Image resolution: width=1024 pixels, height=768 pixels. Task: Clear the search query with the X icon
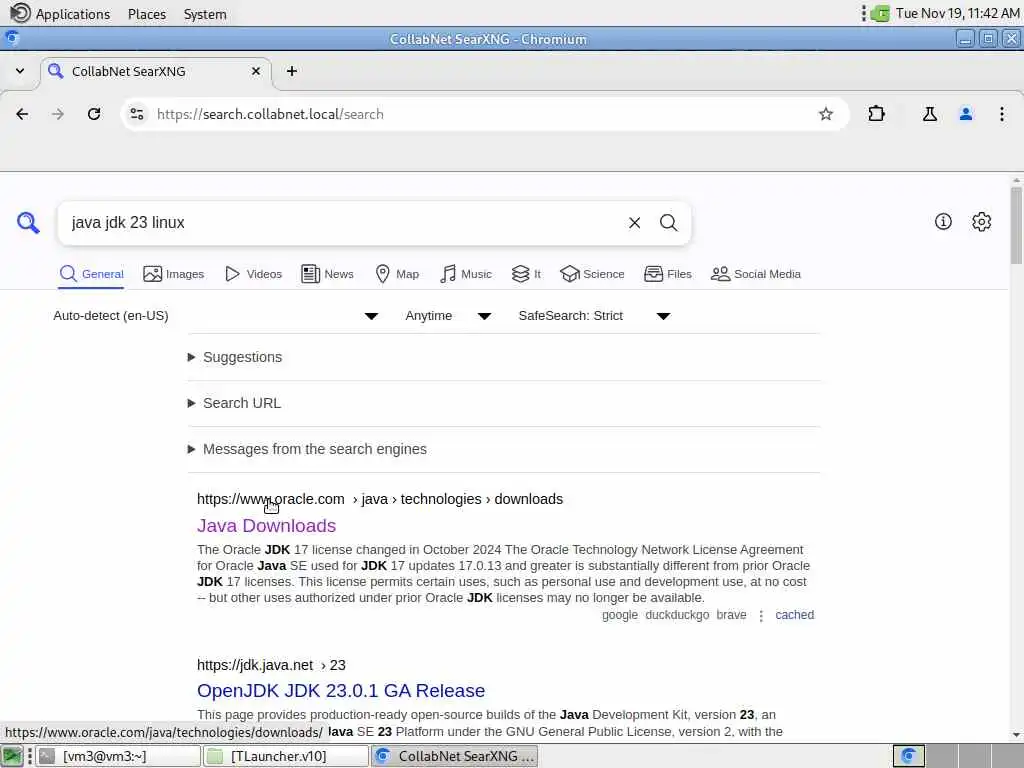(x=634, y=223)
